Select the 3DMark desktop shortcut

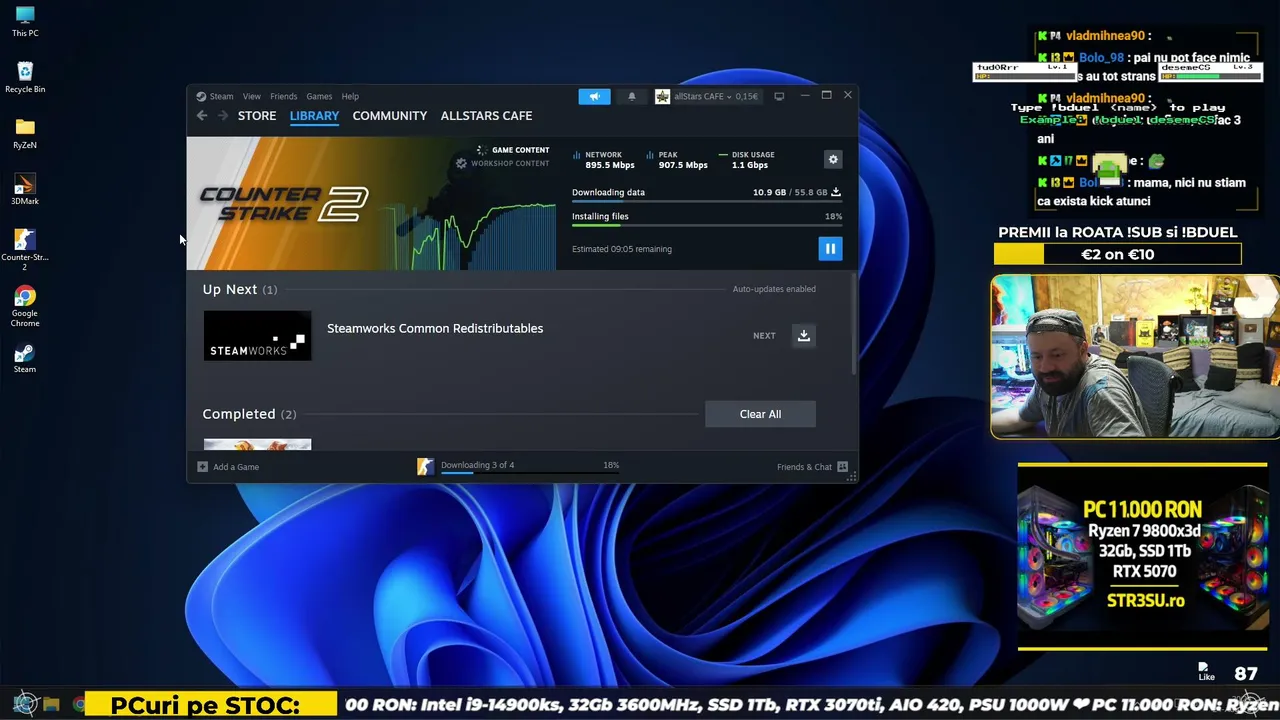pos(25,189)
